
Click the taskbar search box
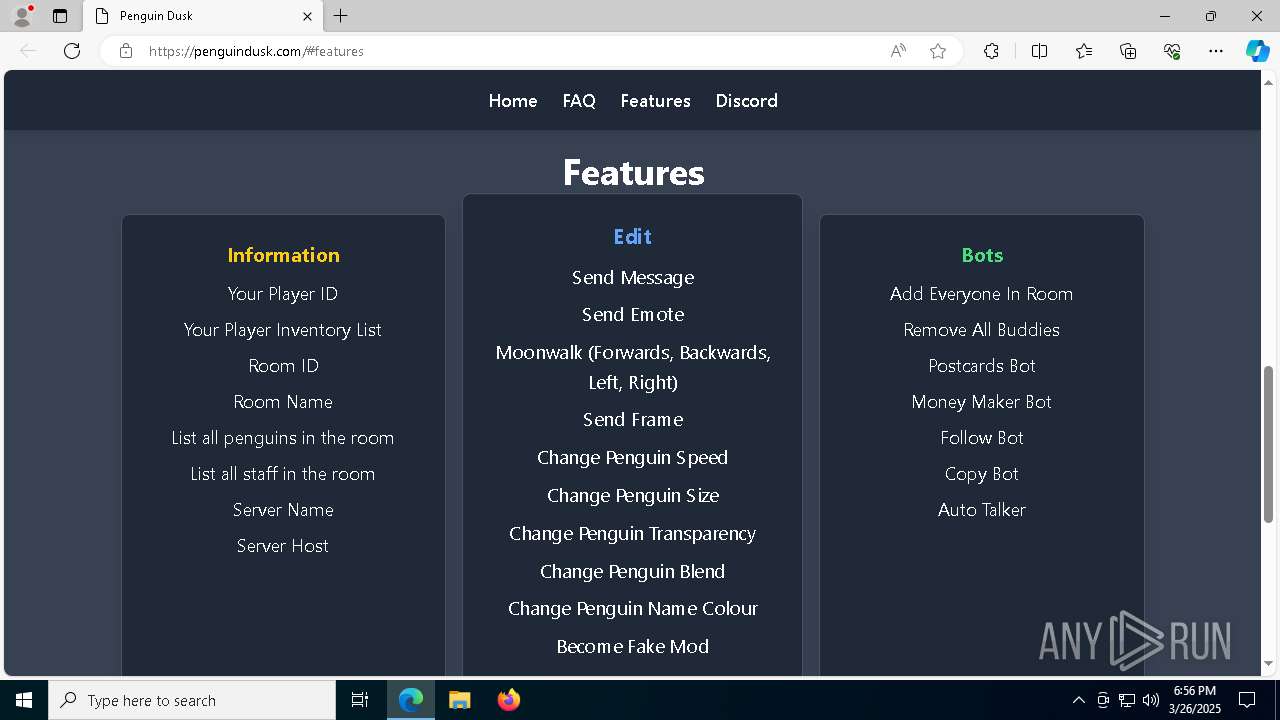[192, 700]
